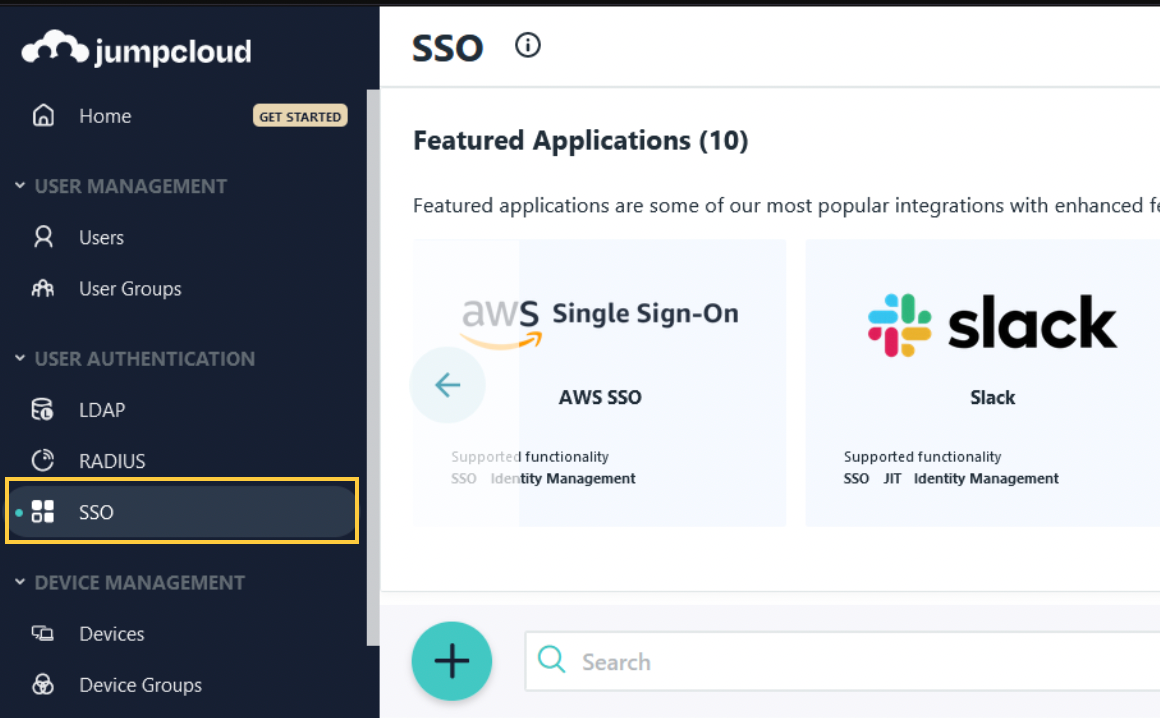Open Devices menu item

pos(112,634)
